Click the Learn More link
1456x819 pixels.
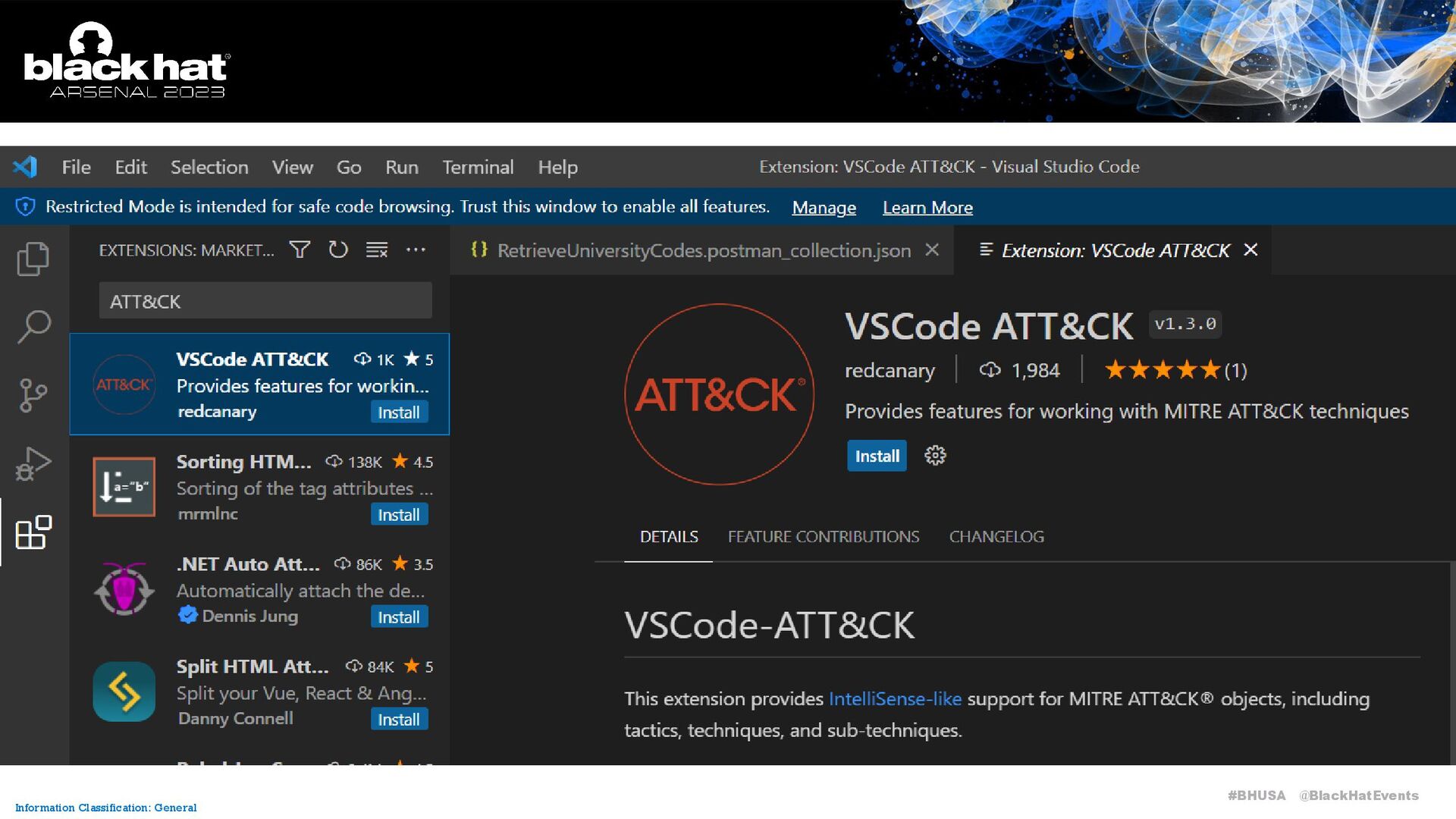click(x=927, y=207)
